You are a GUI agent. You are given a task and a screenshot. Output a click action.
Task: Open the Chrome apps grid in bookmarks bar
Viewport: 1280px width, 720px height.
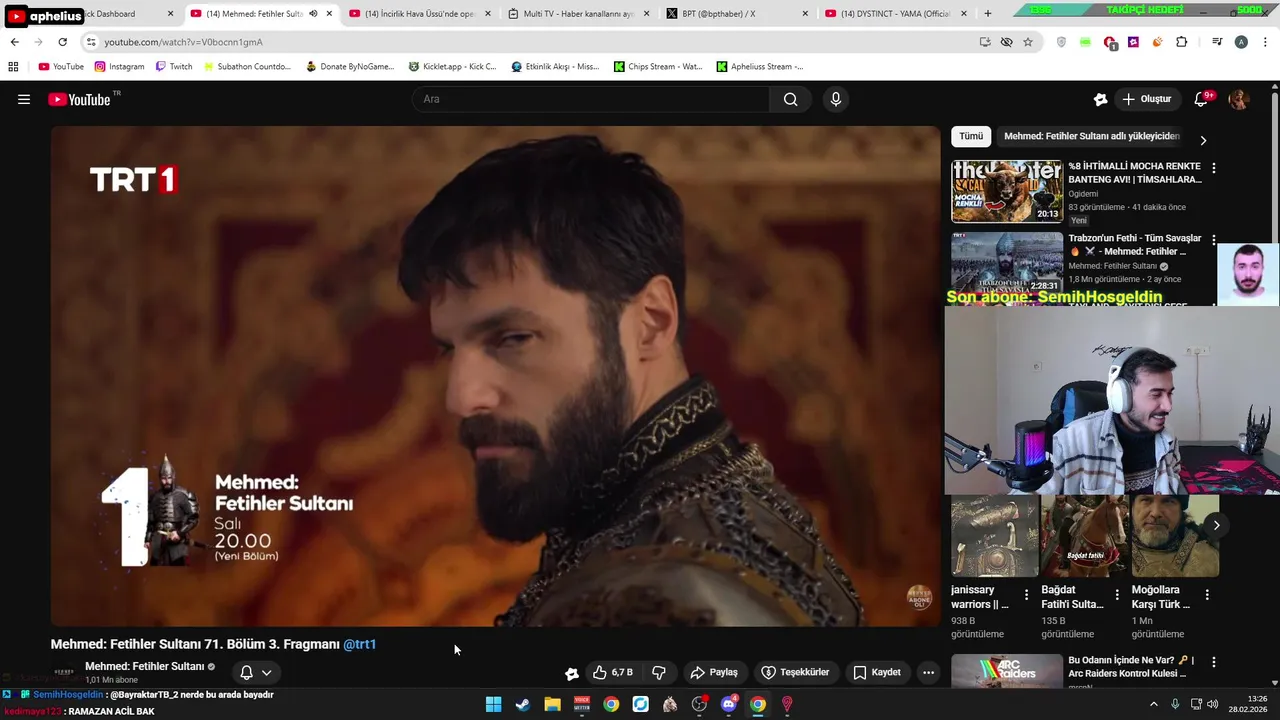point(13,66)
